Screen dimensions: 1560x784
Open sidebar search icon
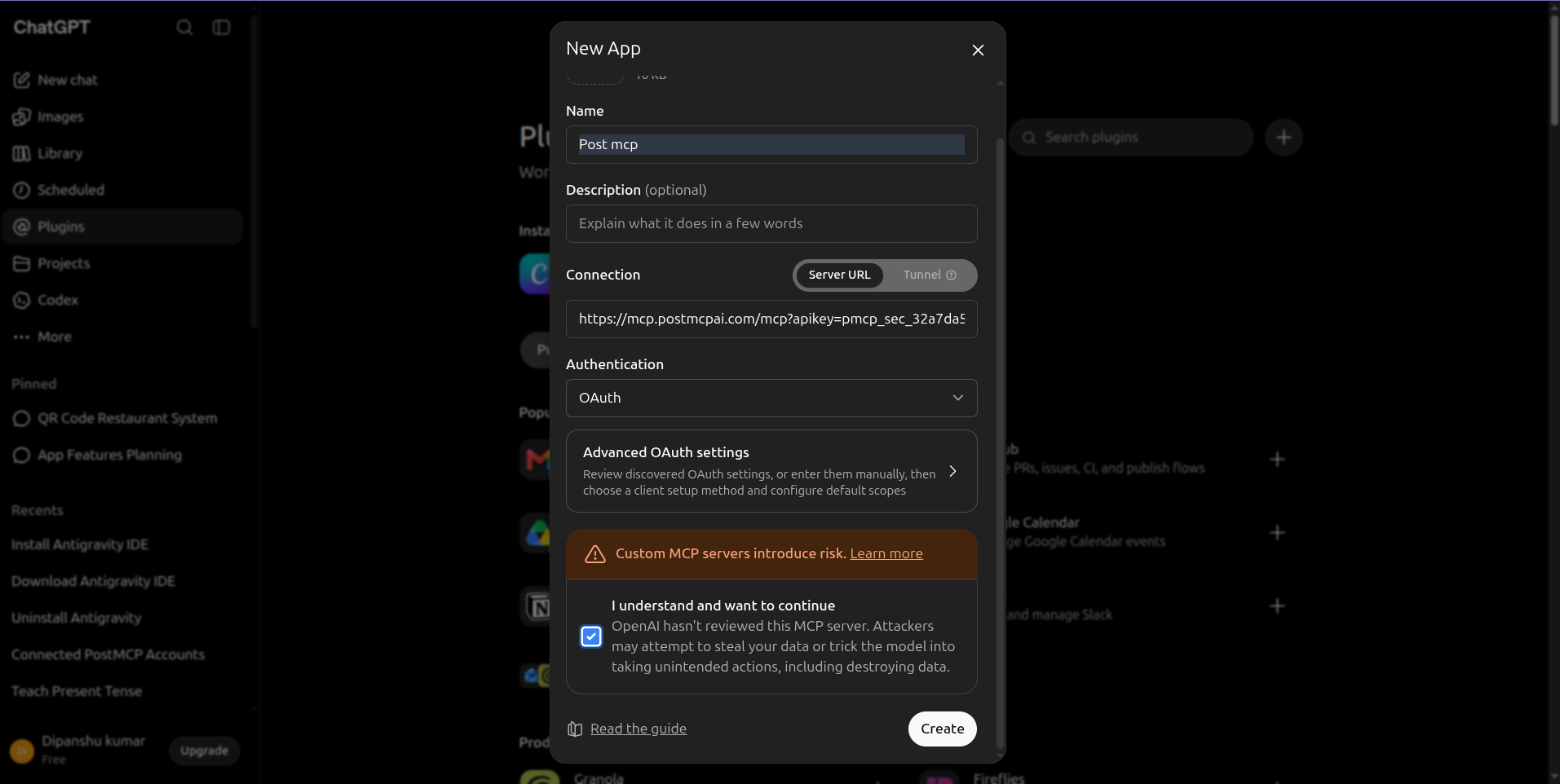[184, 27]
